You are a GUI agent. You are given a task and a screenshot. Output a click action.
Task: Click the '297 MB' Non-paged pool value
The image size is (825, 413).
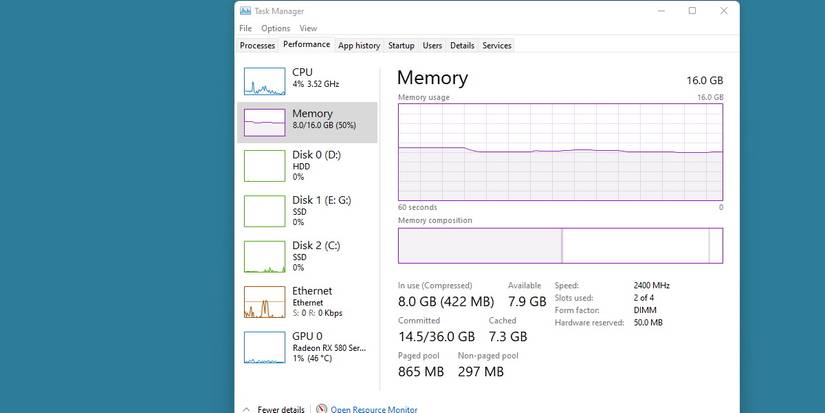[x=480, y=371]
